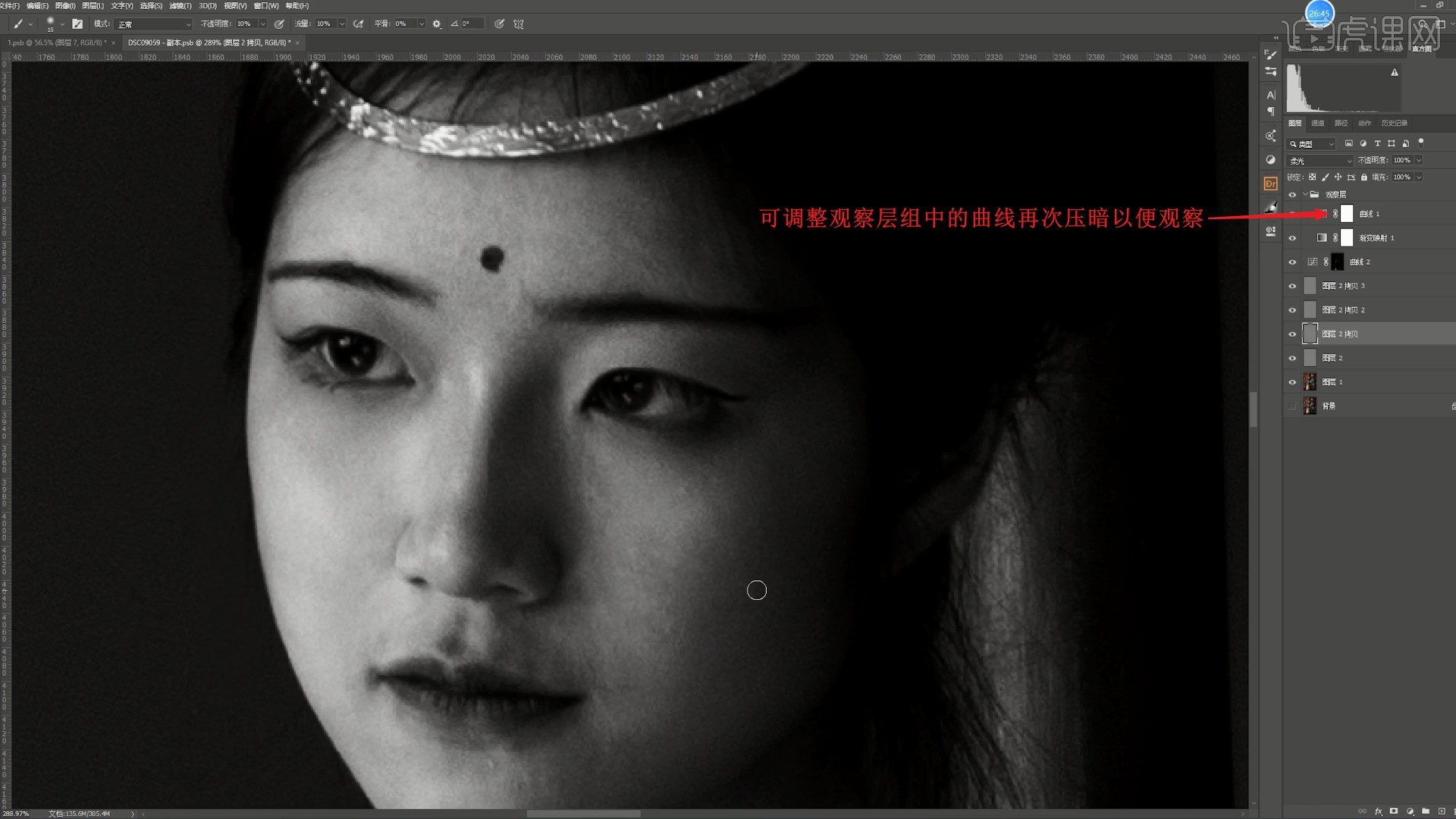Open the layer blend mode 柔光 dropdown

pyautogui.click(x=1319, y=161)
